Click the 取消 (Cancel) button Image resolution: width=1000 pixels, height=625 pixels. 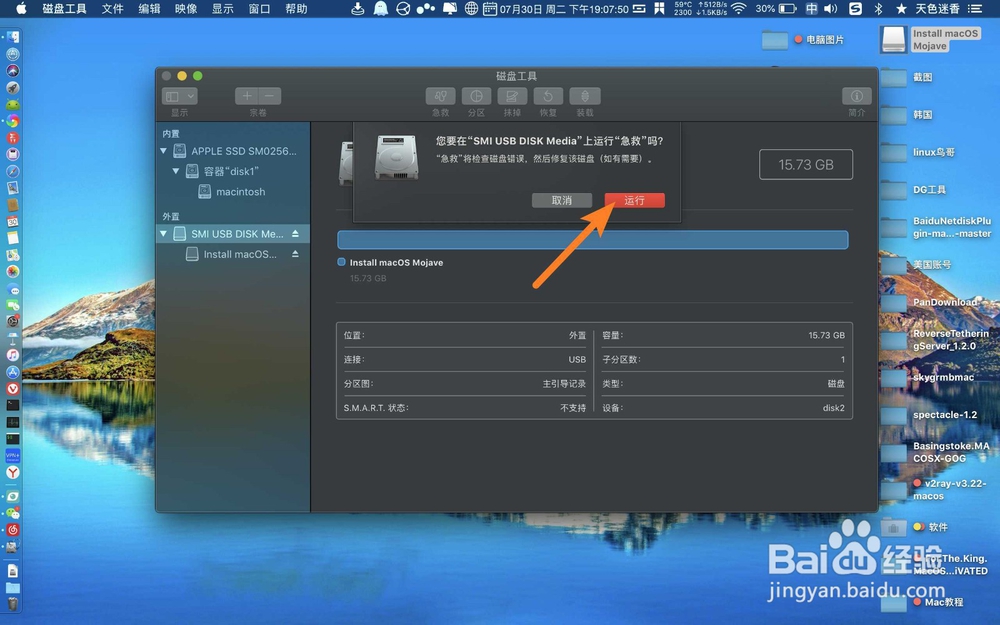(x=562, y=200)
